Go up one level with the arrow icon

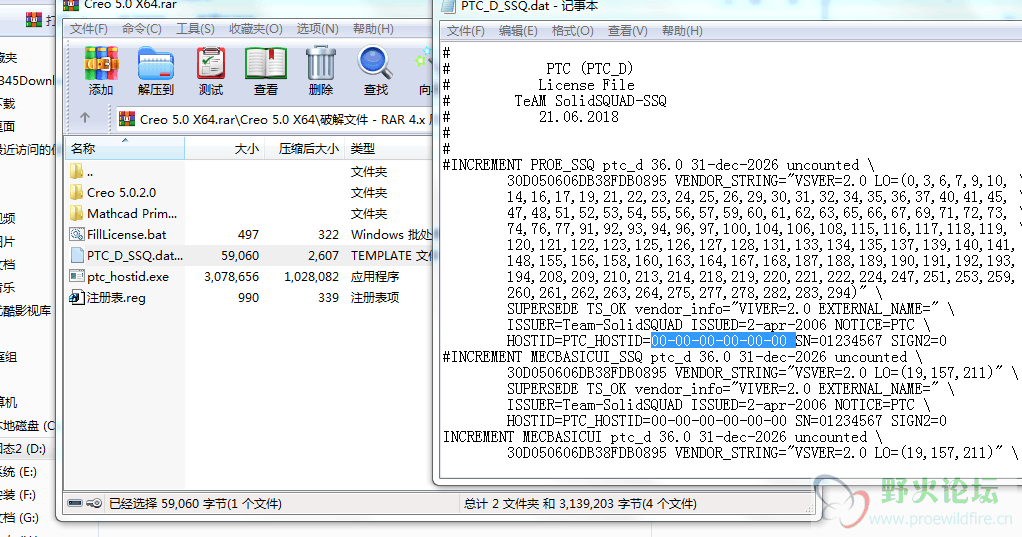coord(85,118)
